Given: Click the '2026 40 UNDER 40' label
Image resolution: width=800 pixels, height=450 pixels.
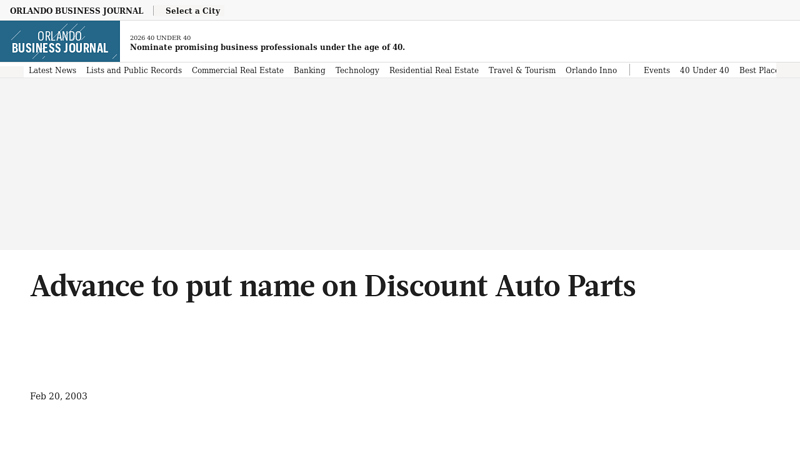Looking at the screenshot, I should (x=160, y=38).
